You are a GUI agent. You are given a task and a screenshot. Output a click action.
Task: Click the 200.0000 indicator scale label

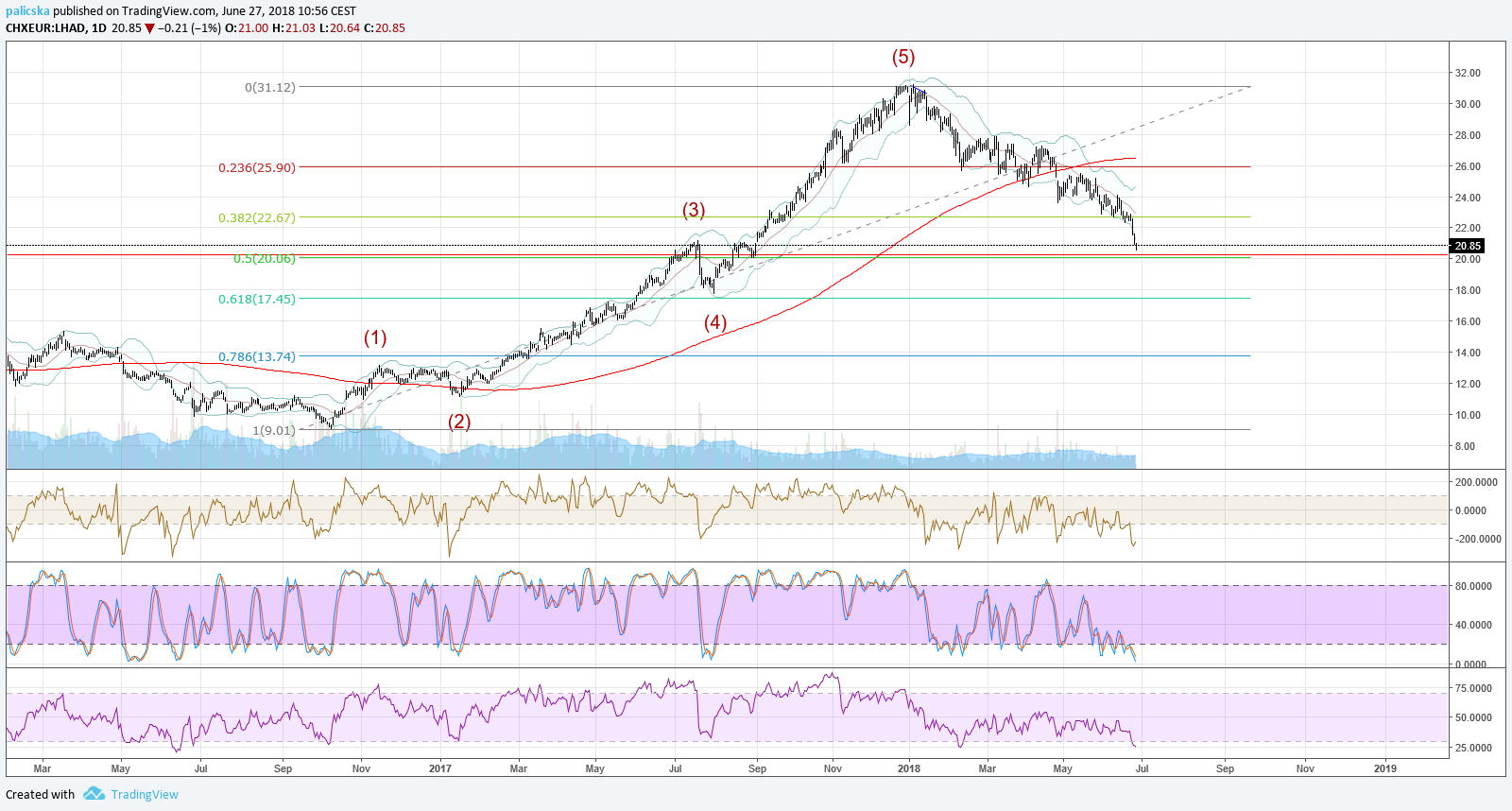1476,482
